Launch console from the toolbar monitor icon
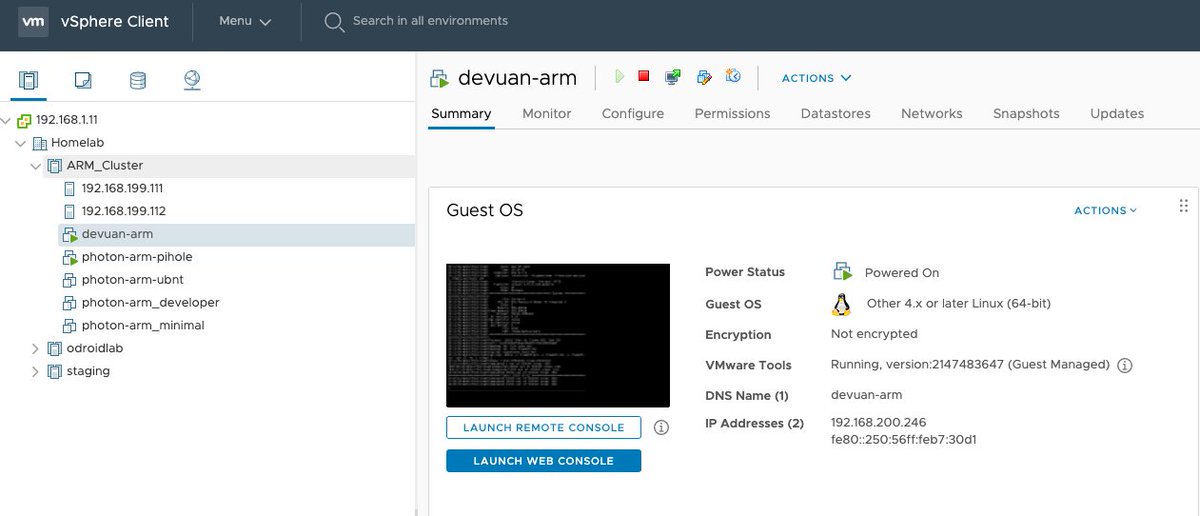The height and width of the screenshot is (516, 1200). (x=673, y=77)
